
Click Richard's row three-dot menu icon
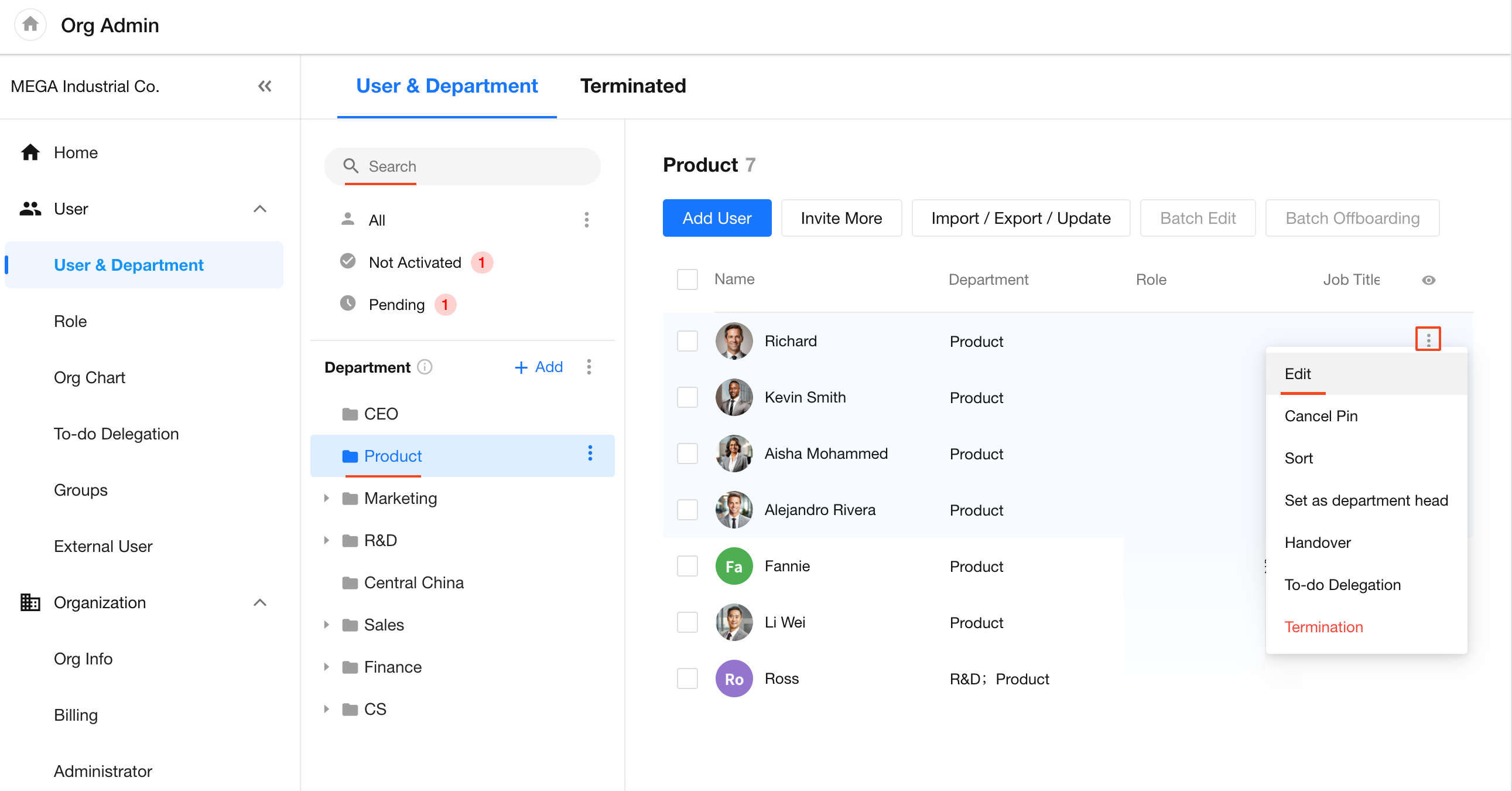1428,339
